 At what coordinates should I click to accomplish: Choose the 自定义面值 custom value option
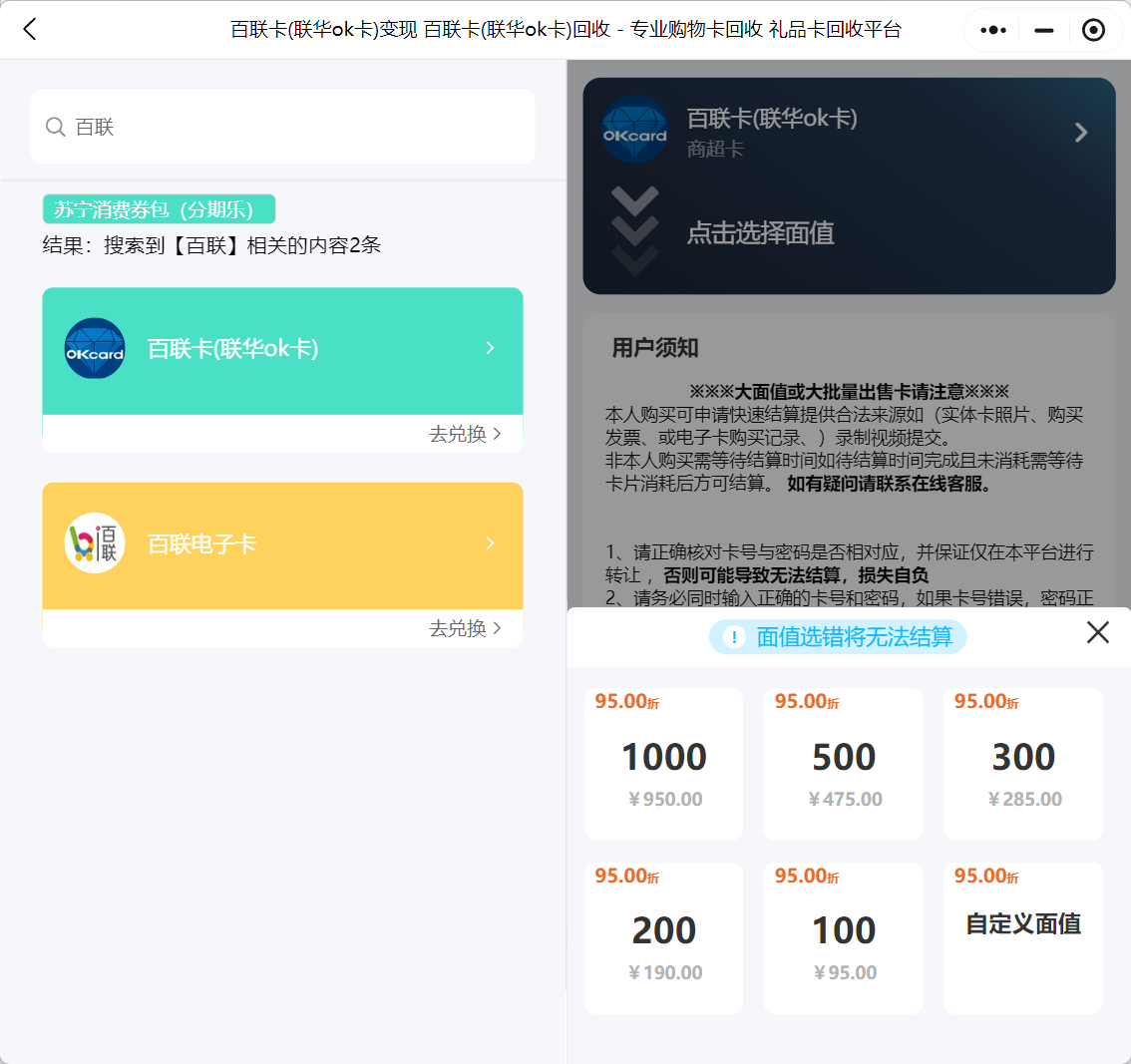click(x=1023, y=938)
